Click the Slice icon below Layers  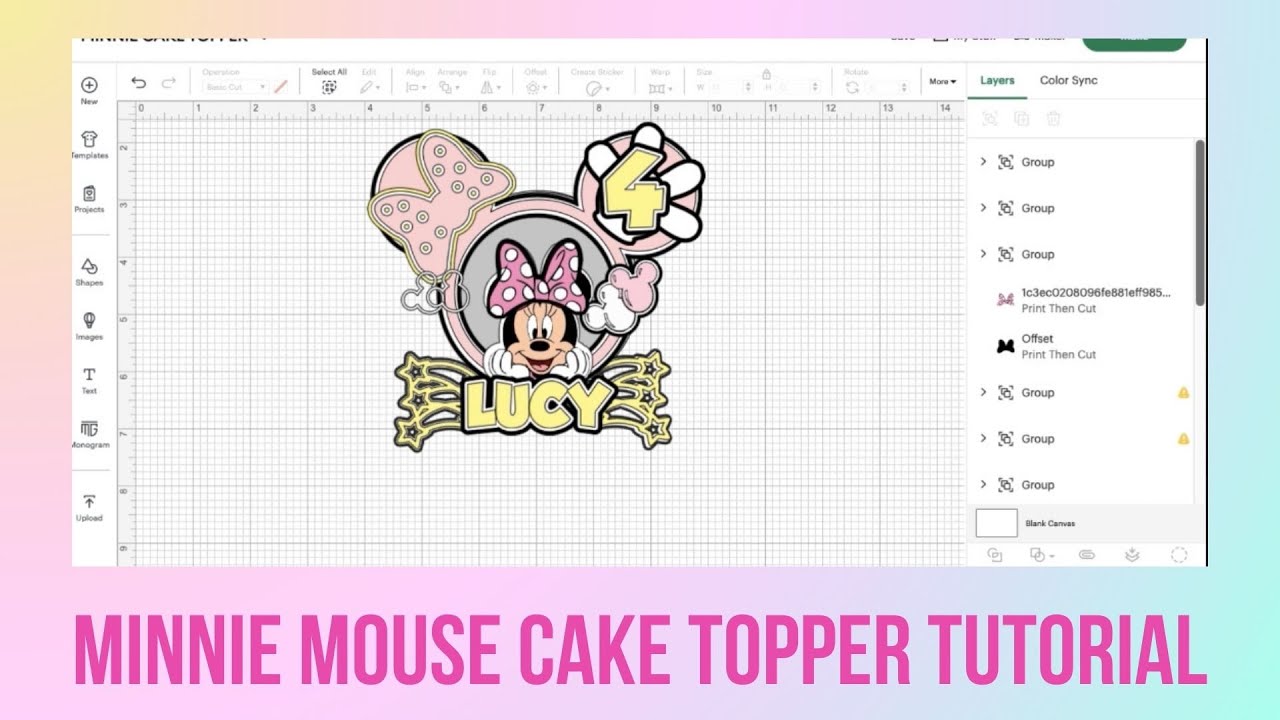995,554
